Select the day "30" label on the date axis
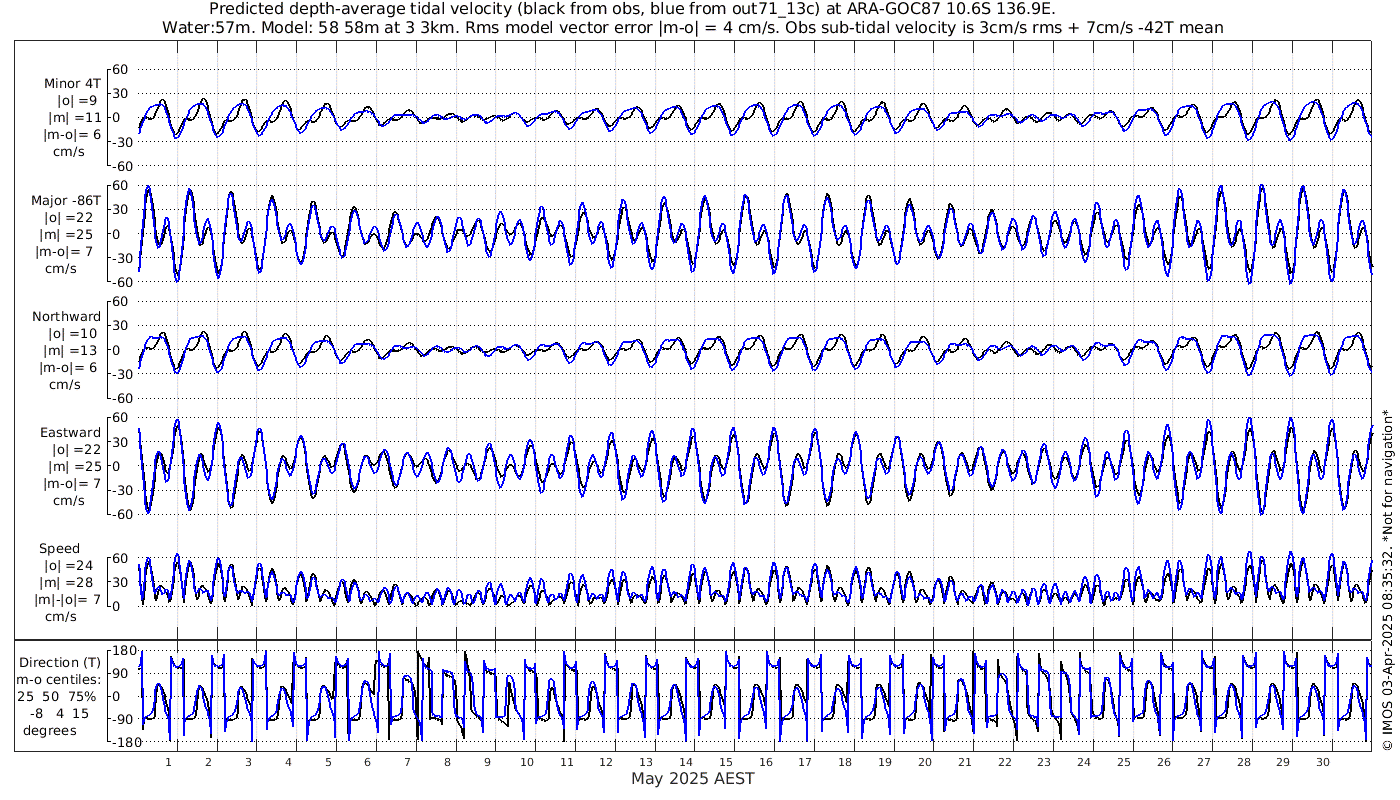This screenshot has height=800, width=1400. [1323, 762]
